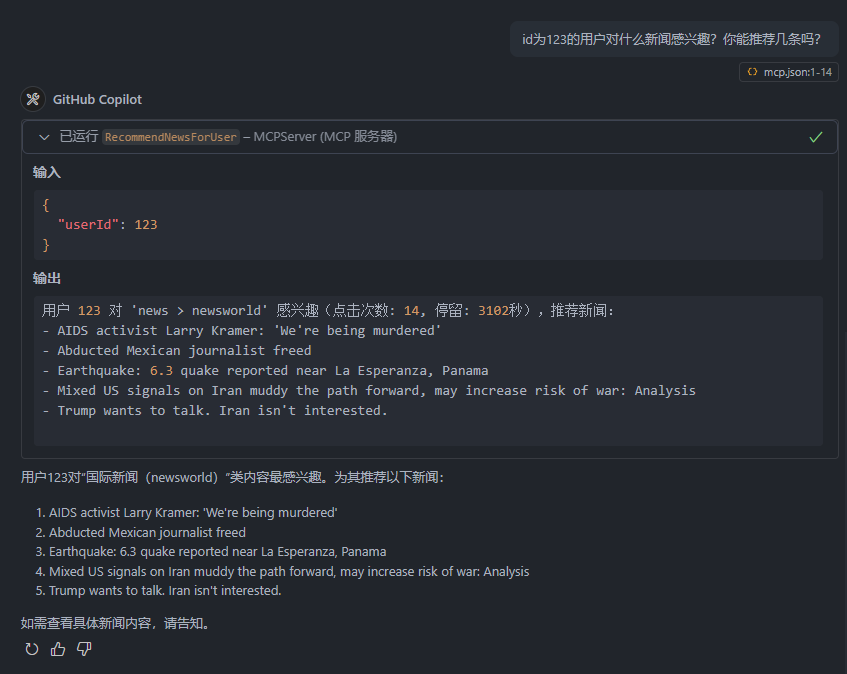
Task: Retry the response with the refresh icon
Action: 32,649
